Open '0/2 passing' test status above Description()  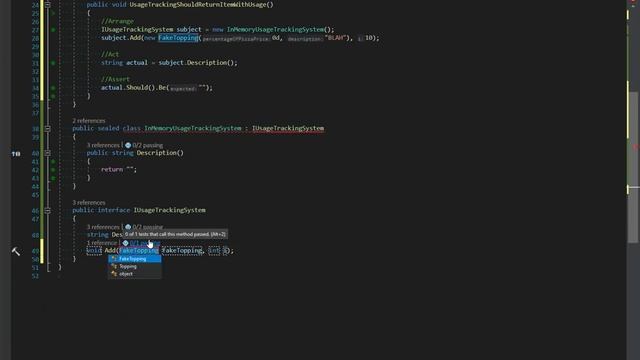(x=147, y=145)
